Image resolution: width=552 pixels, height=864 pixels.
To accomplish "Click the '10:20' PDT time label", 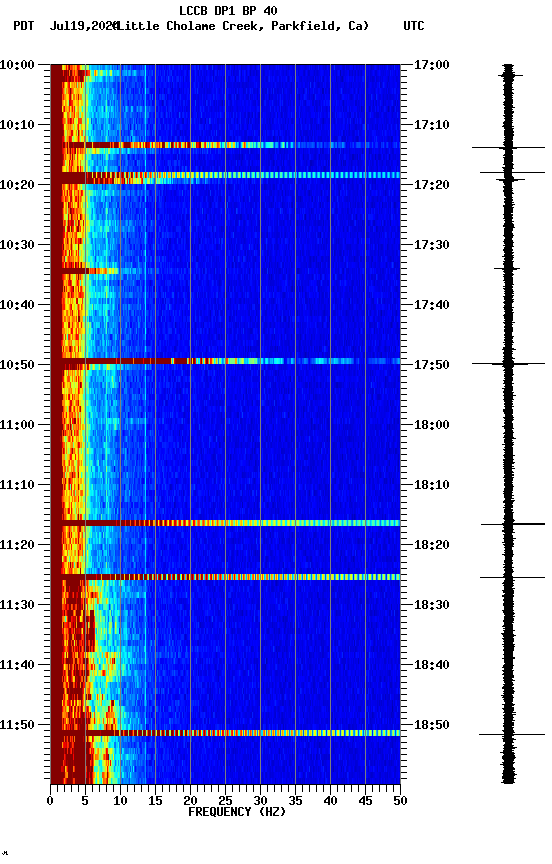I will (x=17, y=185).
